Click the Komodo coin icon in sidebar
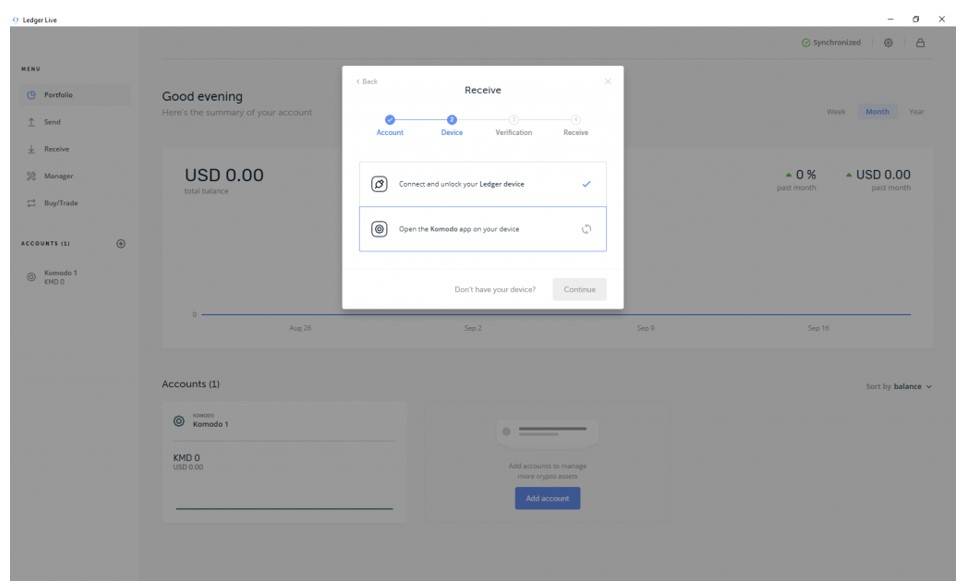 click(31, 277)
